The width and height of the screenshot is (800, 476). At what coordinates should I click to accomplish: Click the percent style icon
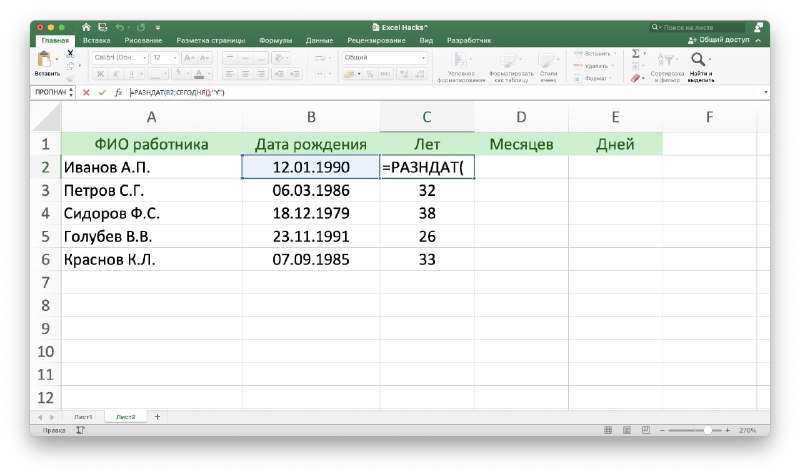[x=370, y=74]
